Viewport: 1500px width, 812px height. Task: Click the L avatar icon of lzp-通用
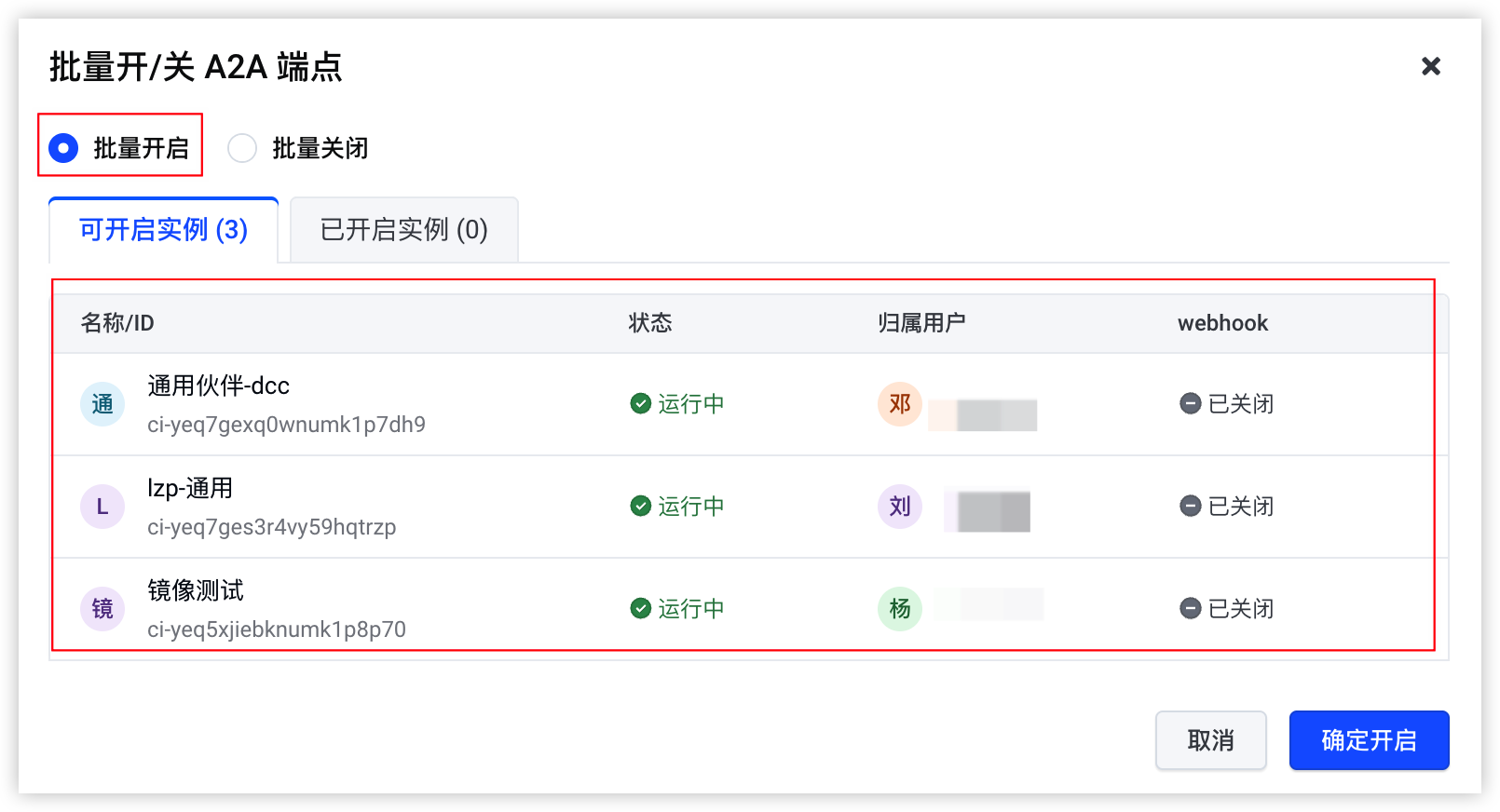[102, 507]
